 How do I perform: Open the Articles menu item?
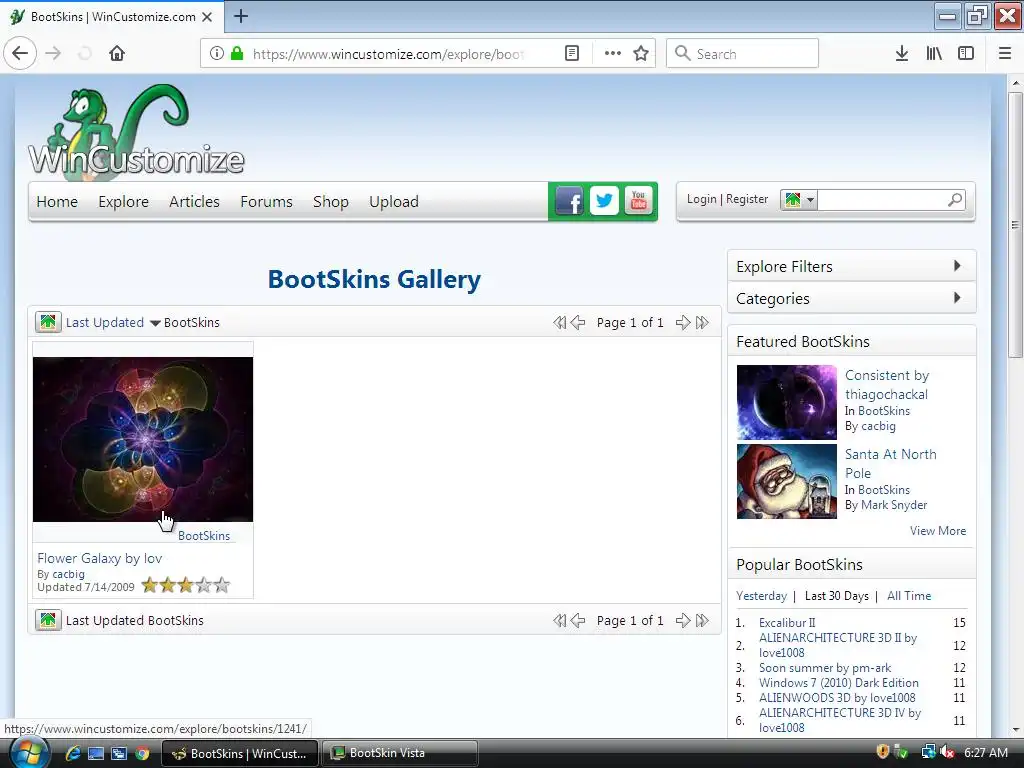pyautogui.click(x=194, y=202)
